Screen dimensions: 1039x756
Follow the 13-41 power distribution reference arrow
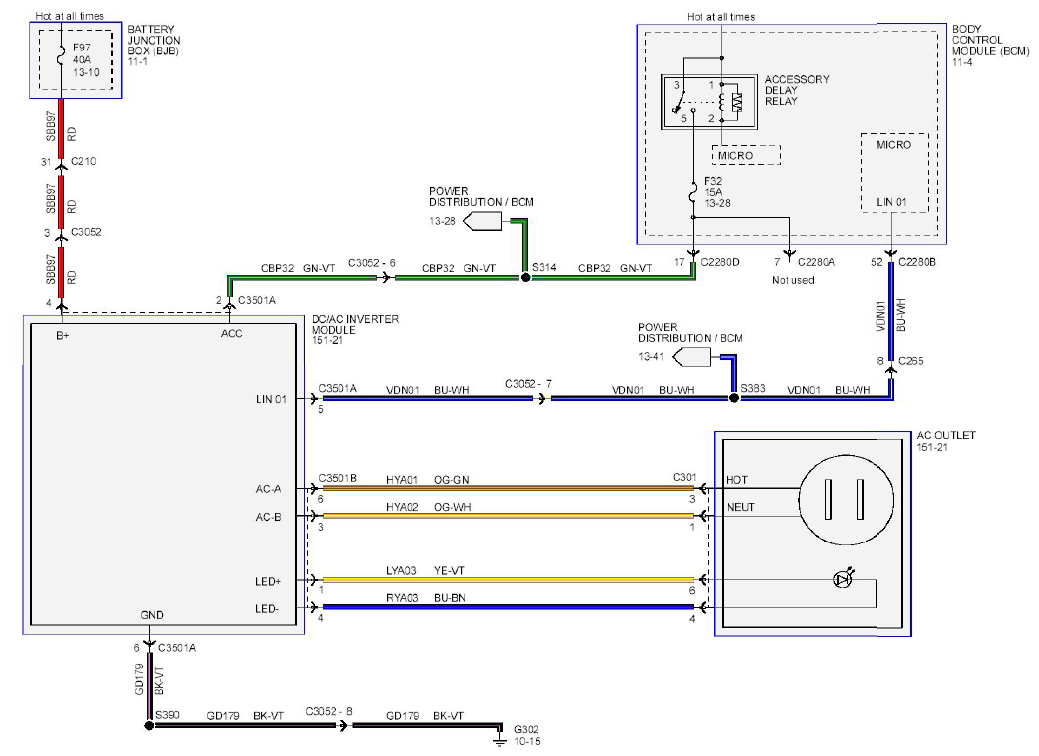(691, 357)
